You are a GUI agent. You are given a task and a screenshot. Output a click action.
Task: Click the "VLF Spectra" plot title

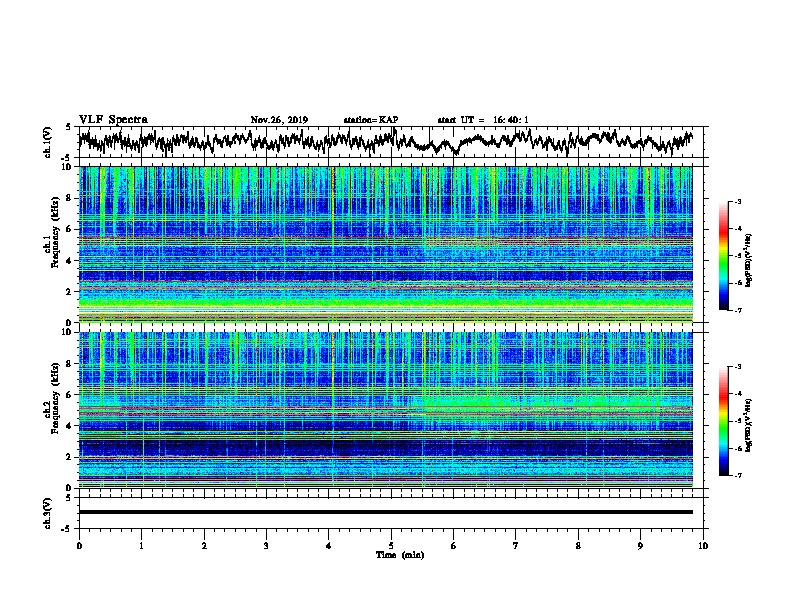[x=113, y=120]
